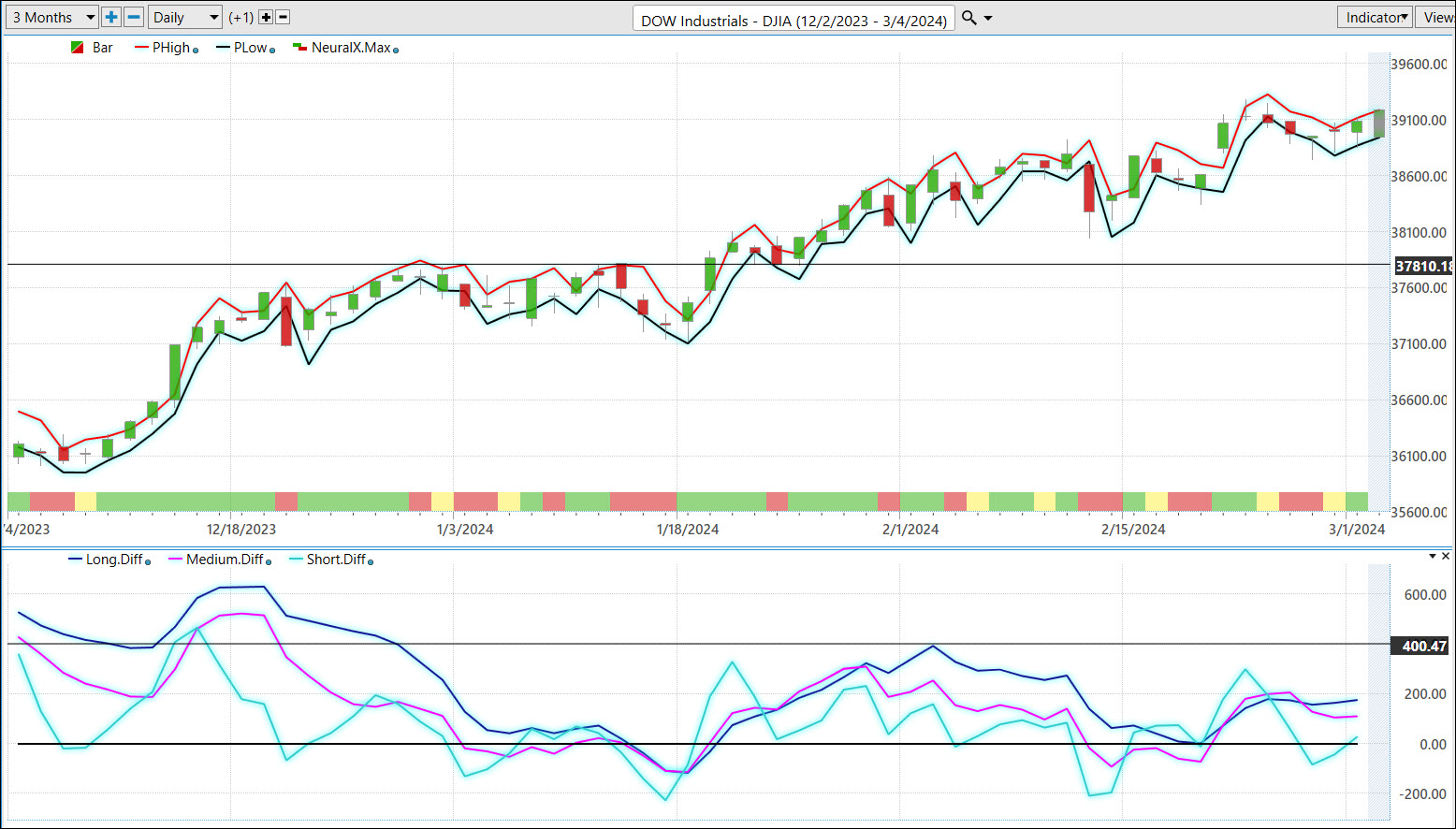The width and height of the screenshot is (1456, 829).
Task: Click the 12/18/2023 date axis label
Action: [x=241, y=530]
